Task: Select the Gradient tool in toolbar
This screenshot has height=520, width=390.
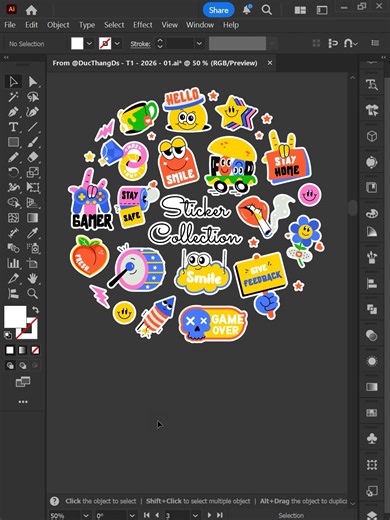Action: pyautogui.click(x=32, y=218)
